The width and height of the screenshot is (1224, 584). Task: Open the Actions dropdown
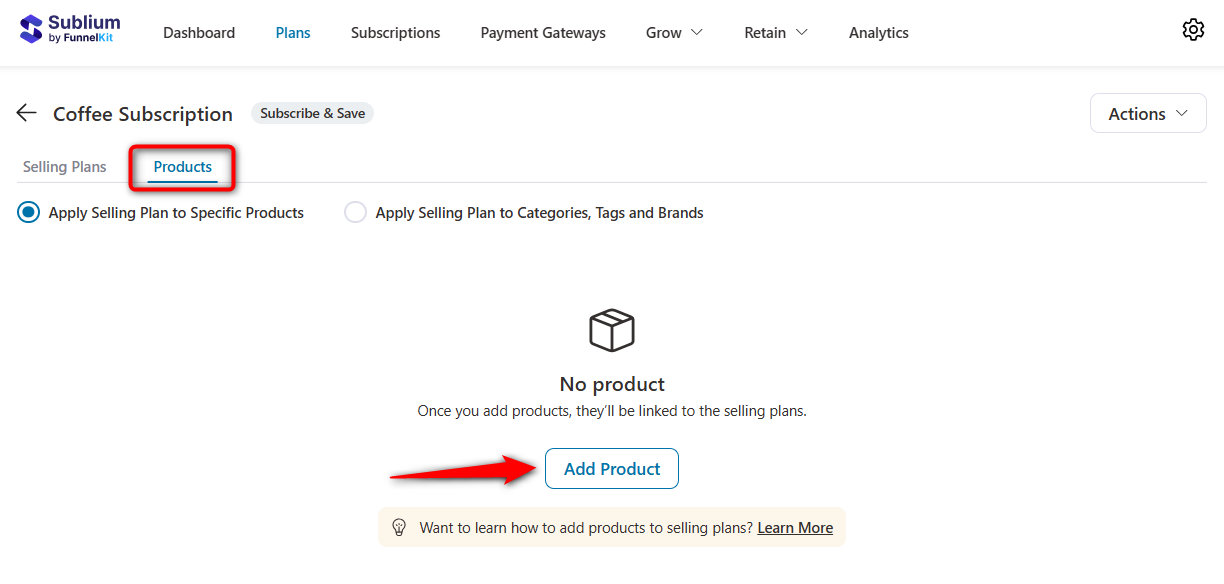pos(1147,113)
